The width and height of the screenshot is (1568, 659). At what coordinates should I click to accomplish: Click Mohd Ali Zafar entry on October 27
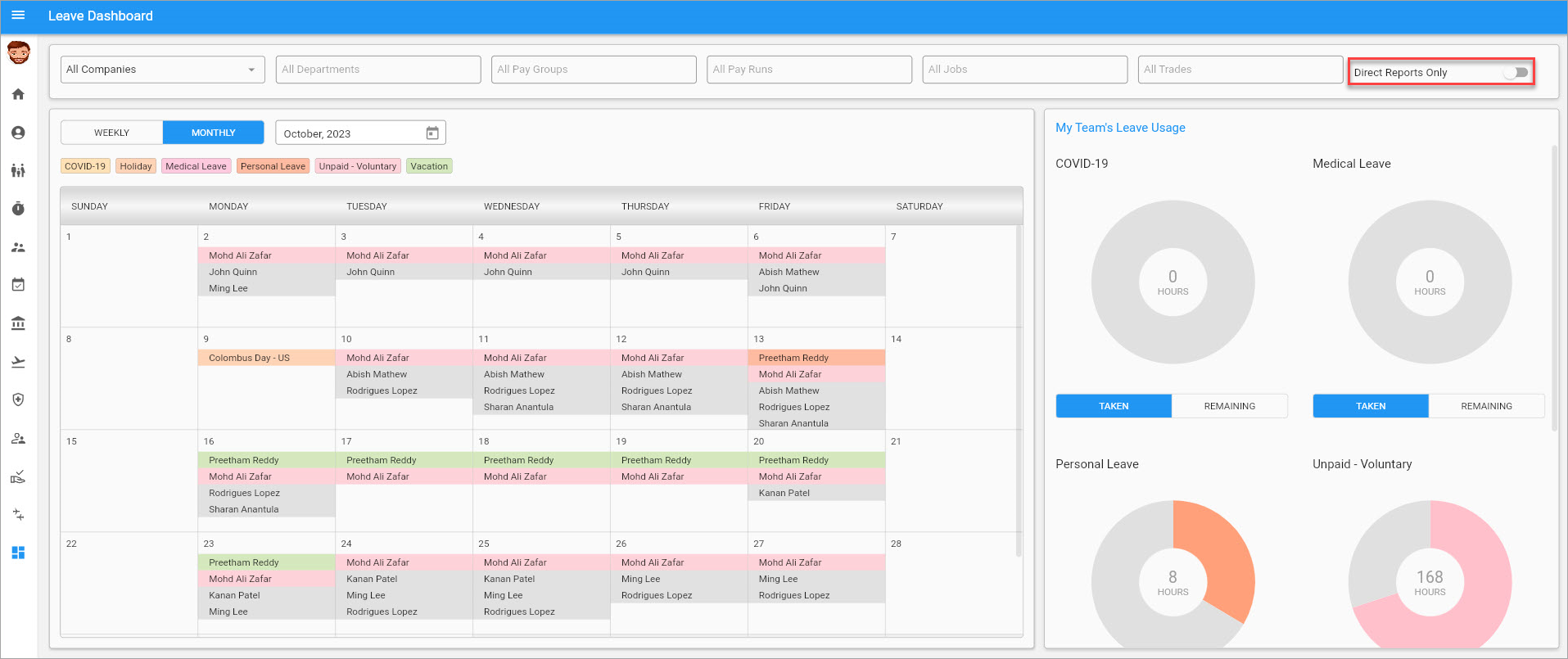[816, 562]
